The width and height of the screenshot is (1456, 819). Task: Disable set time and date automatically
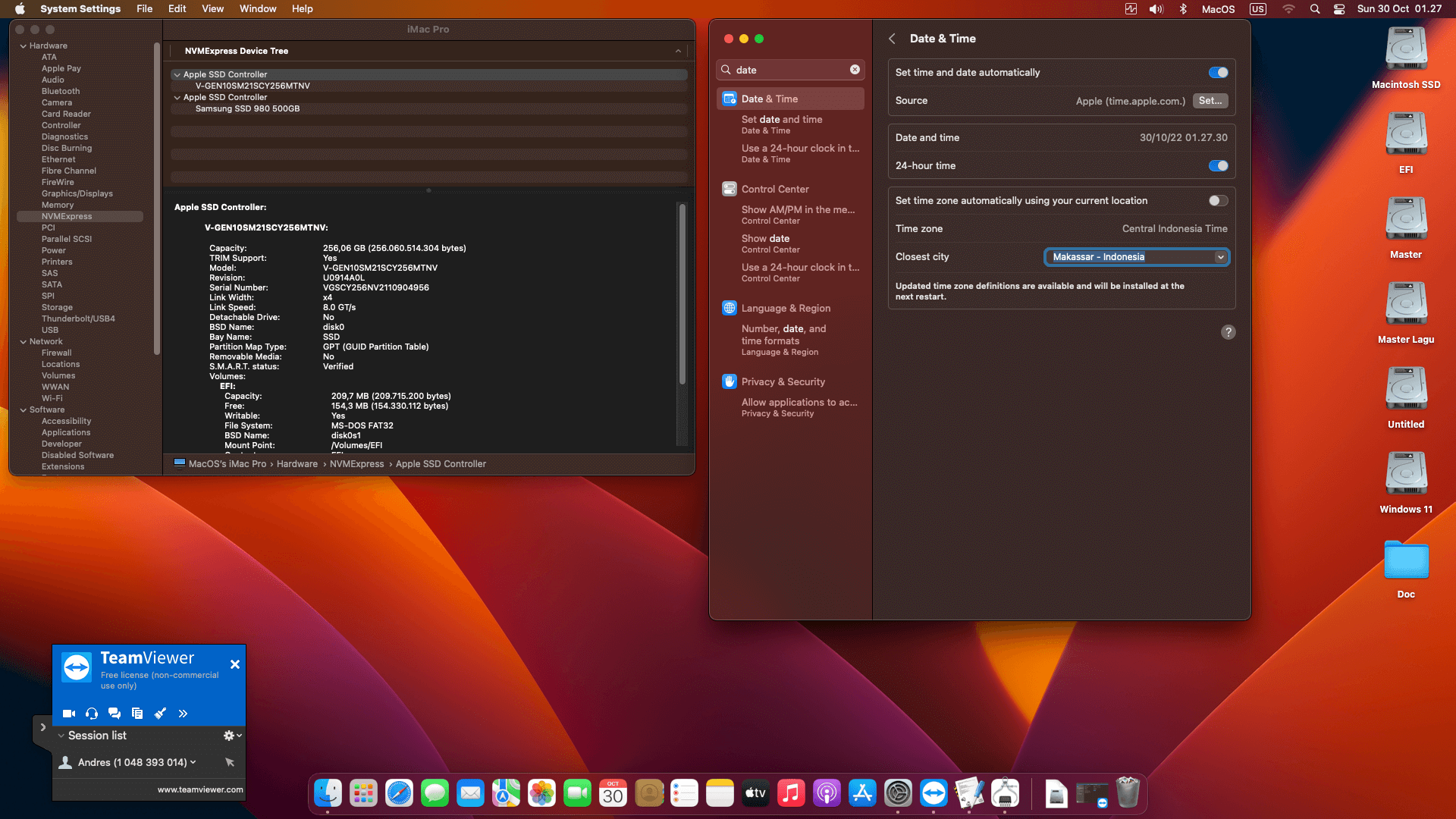1218,73
